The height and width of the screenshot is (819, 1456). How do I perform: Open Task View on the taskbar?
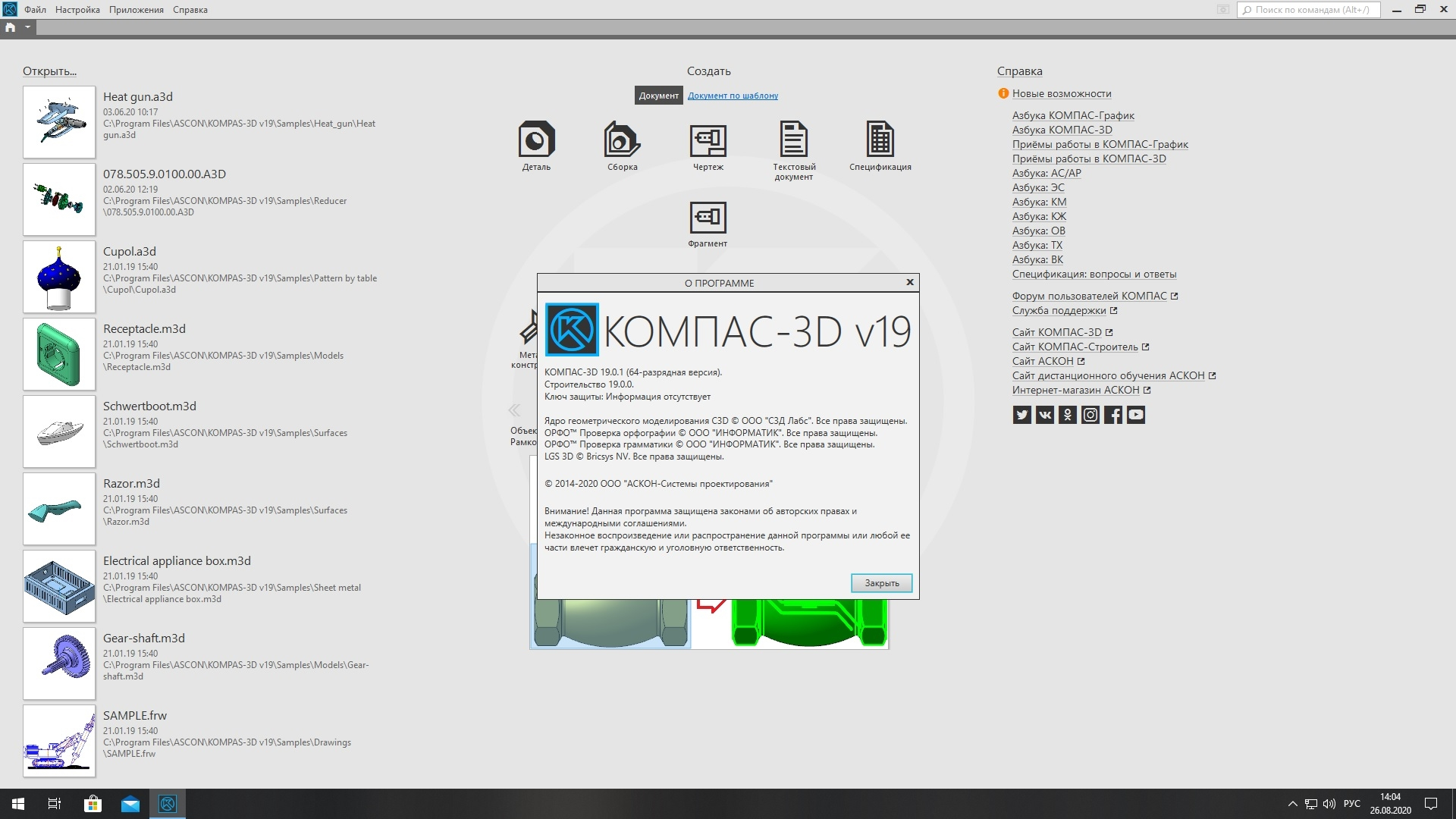[x=55, y=804]
